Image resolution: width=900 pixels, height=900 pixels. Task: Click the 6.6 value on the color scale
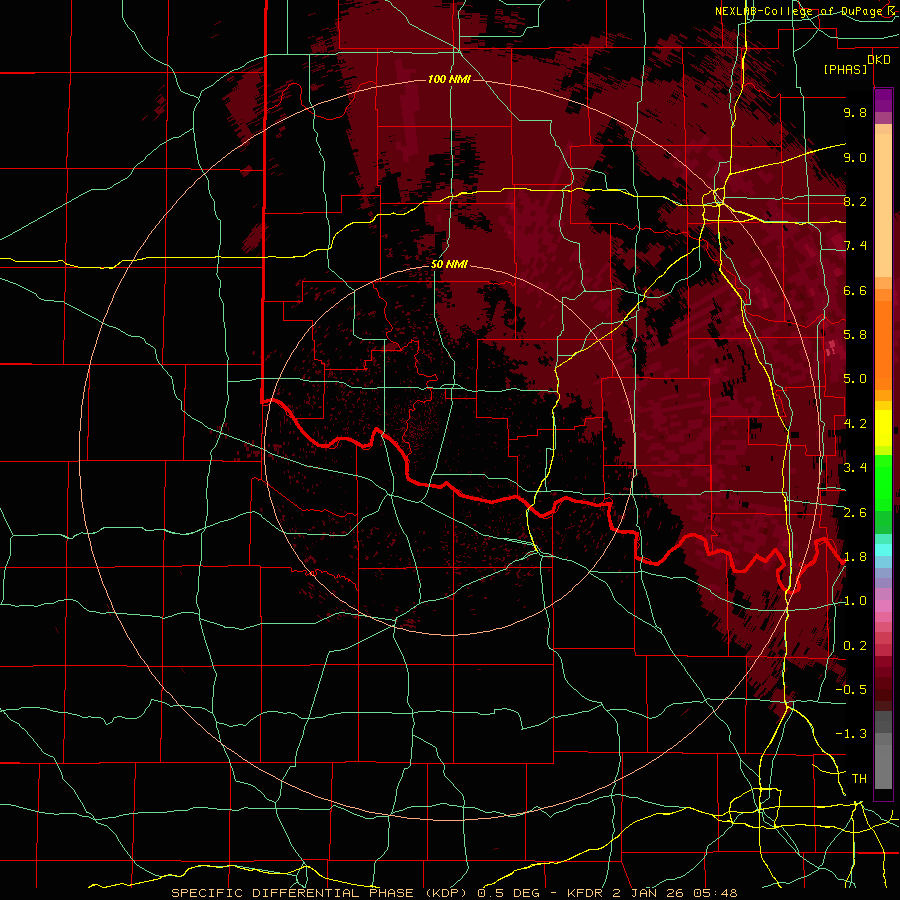(x=855, y=290)
